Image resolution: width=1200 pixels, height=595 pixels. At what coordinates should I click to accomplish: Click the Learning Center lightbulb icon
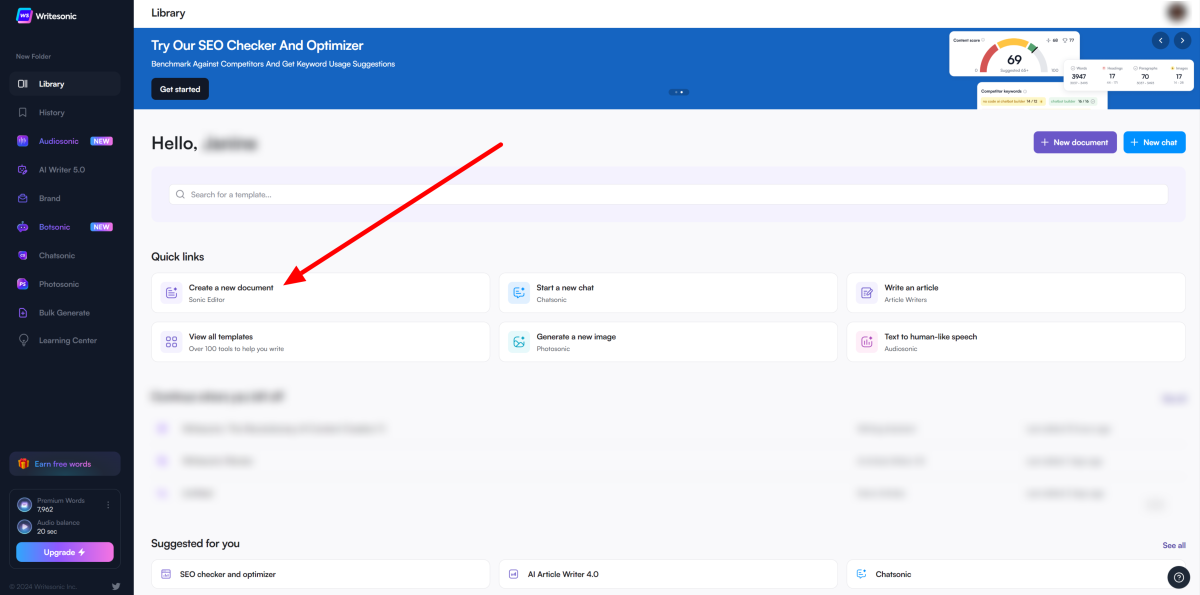(23, 341)
